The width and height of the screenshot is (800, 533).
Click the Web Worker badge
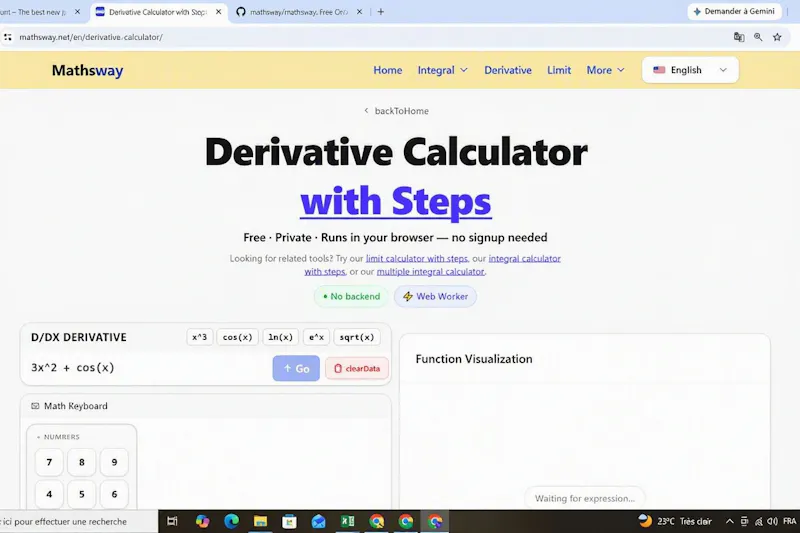435,296
